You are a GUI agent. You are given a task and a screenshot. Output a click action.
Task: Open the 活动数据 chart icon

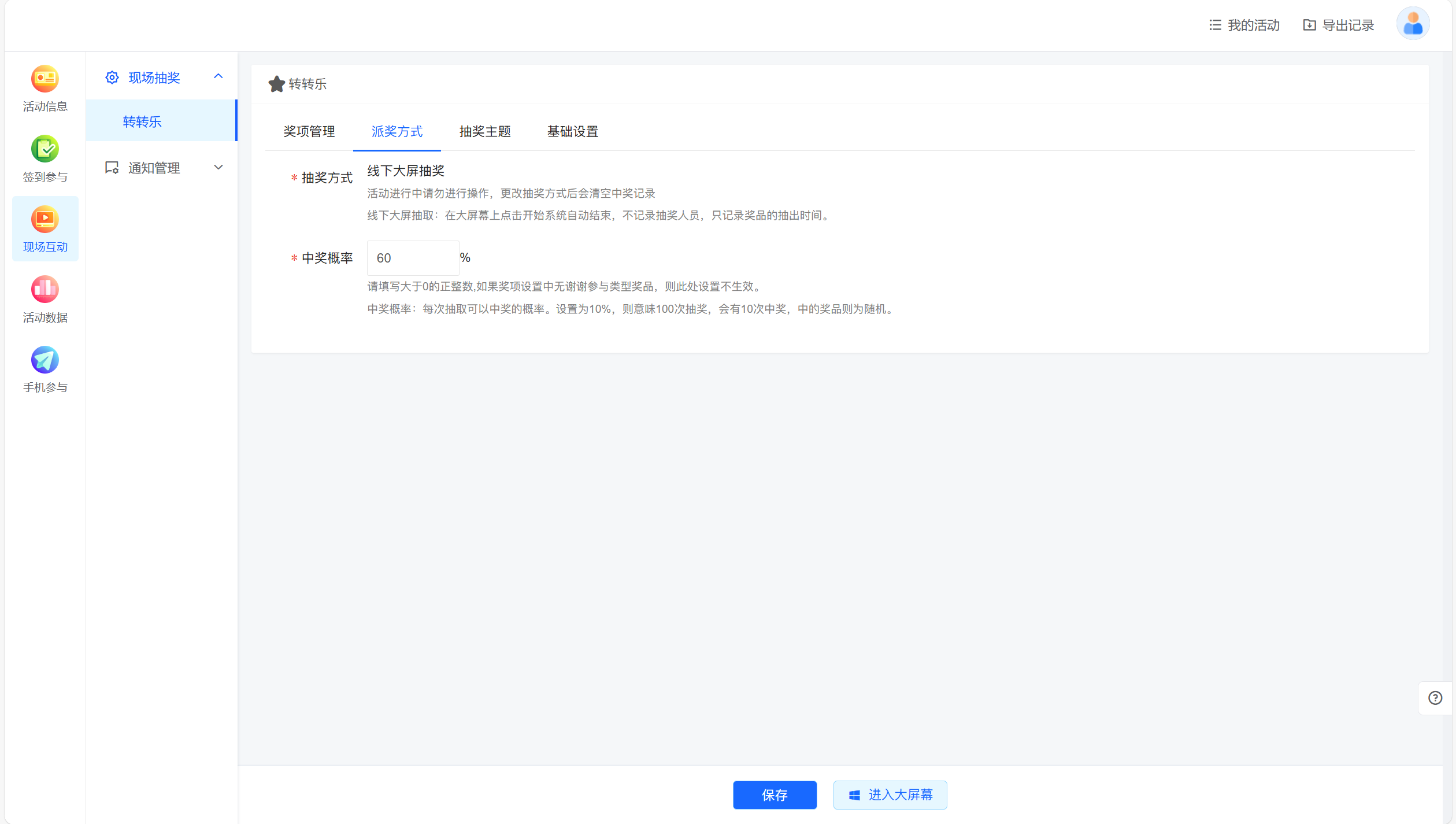pyautogui.click(x=45, y=290)
